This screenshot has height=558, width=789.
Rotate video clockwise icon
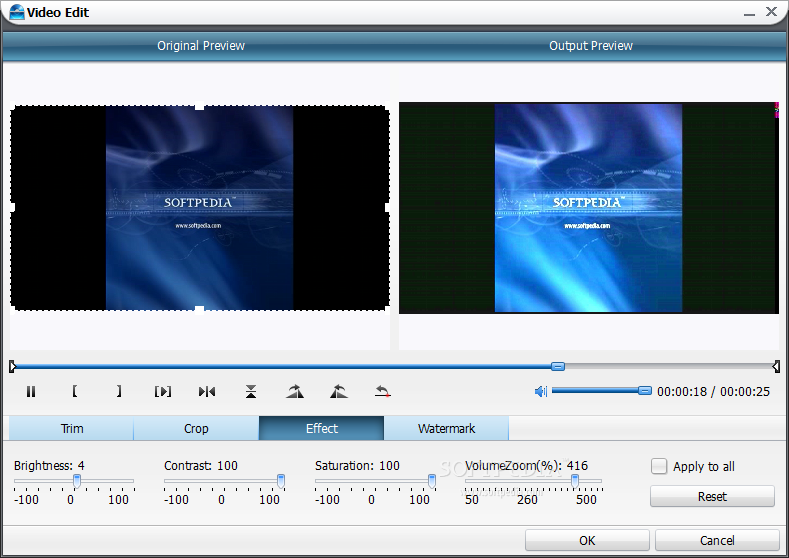295,391
